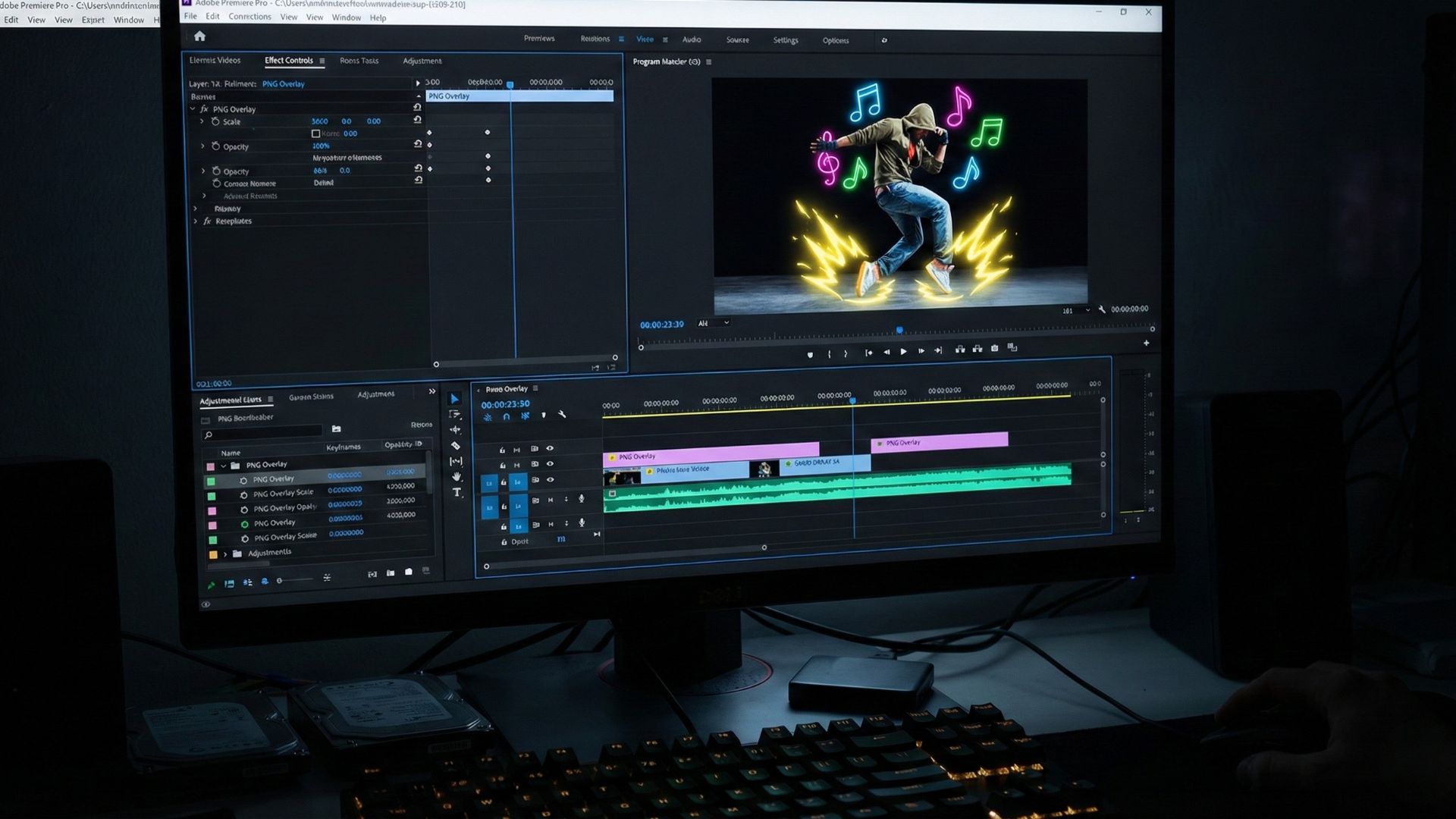This screenshot has width=1456, height=819.
Task: Select the Hand tool
Action: pos(457,477)
